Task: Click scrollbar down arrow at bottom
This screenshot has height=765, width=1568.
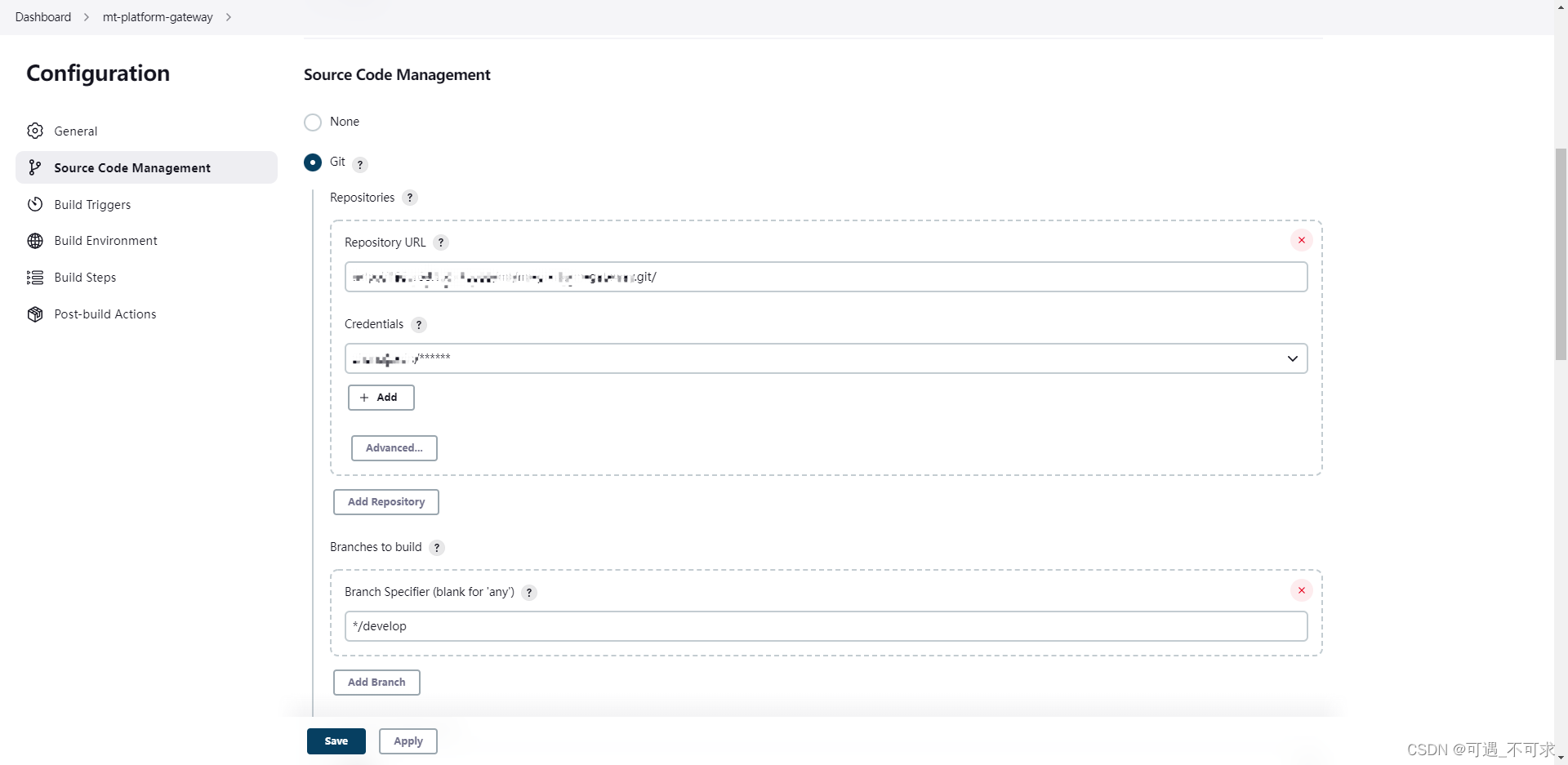Action: point(1561,758)
